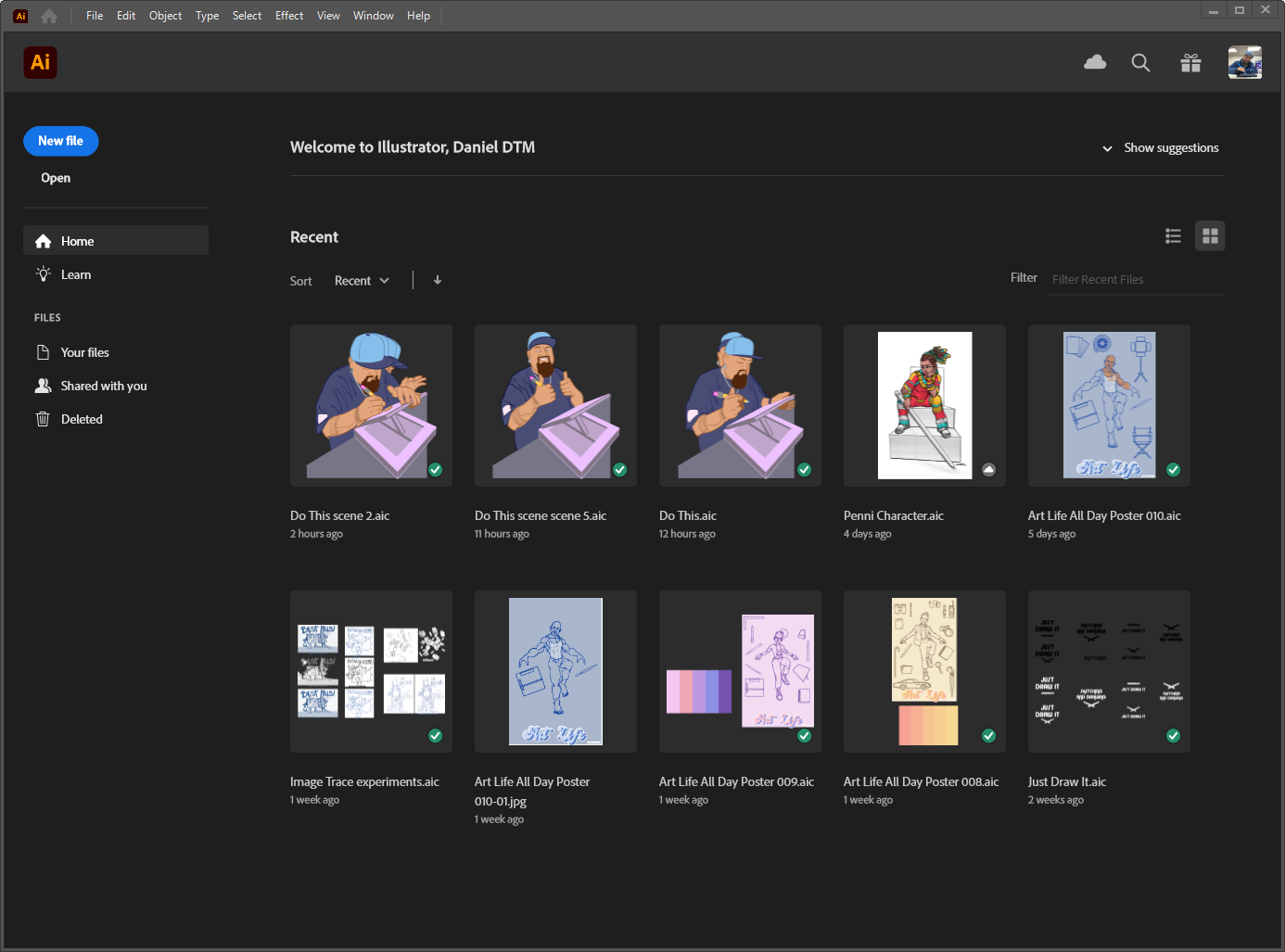
Task: Click sync checkmark on Art Life Poster 009.aic
Action: pyautogui.click(x=804, y=736)
